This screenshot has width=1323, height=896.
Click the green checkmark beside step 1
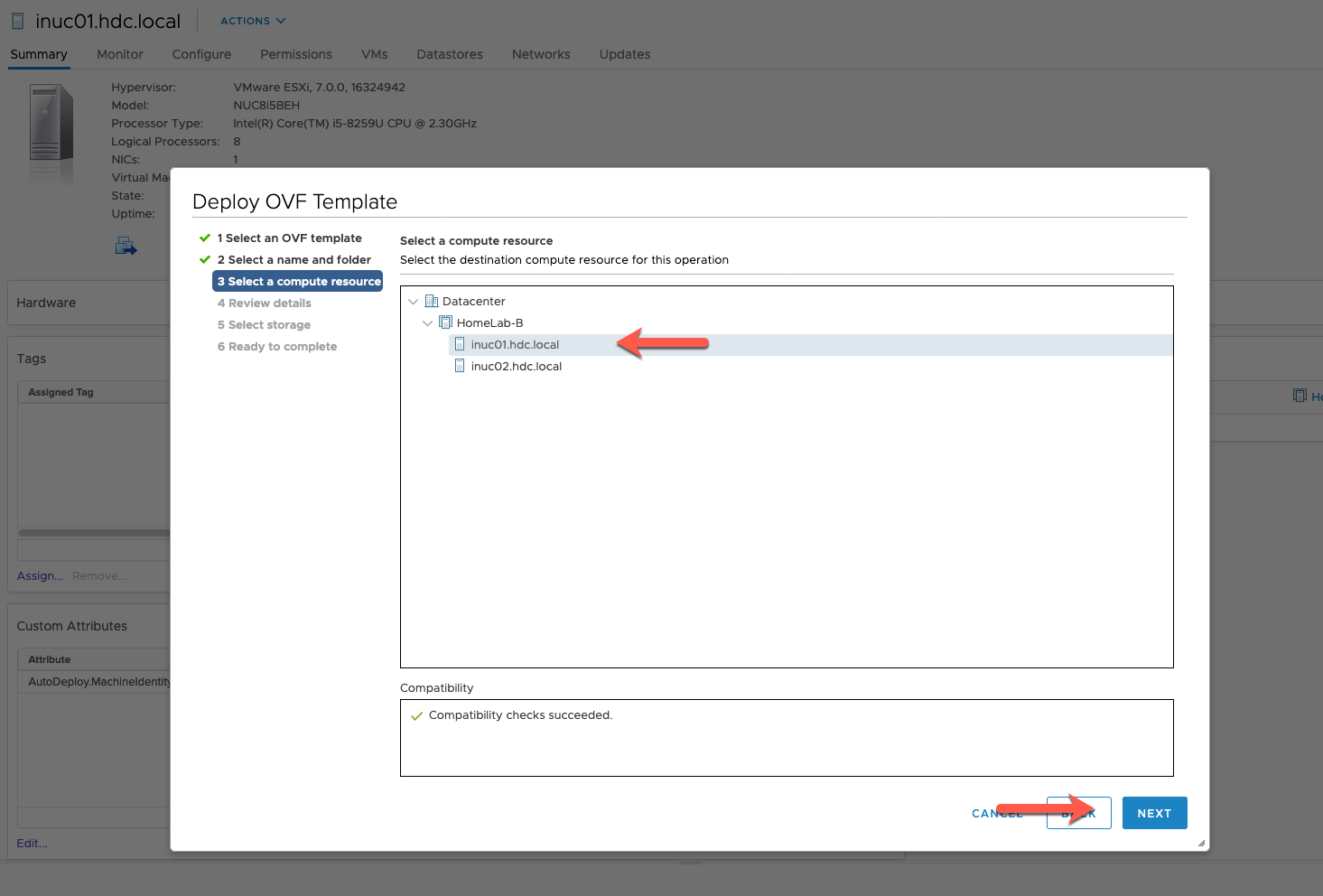click(204, 238)
